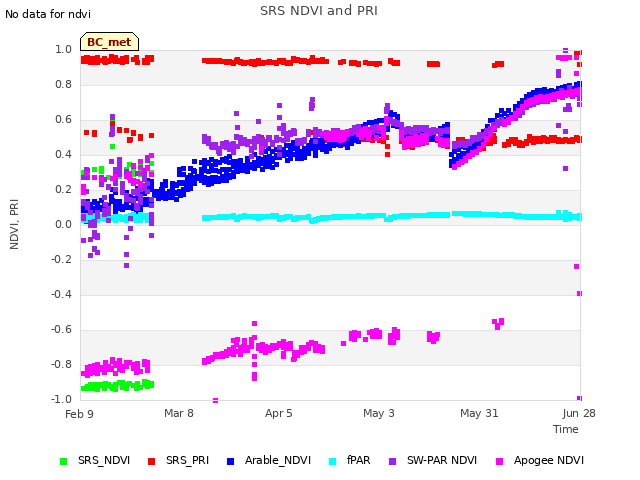640x480 pixels.
Task: Click the May 31 x-axis tick label
Action: [479, 413]
